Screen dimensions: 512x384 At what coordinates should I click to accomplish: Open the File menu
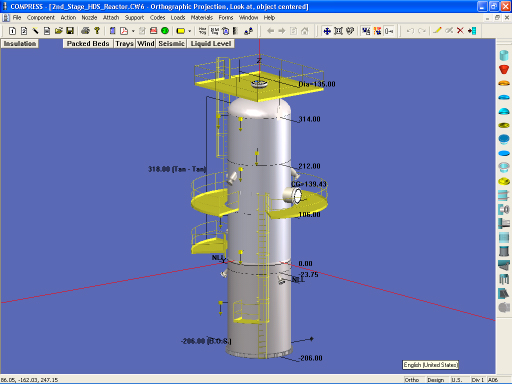point(17,18)
